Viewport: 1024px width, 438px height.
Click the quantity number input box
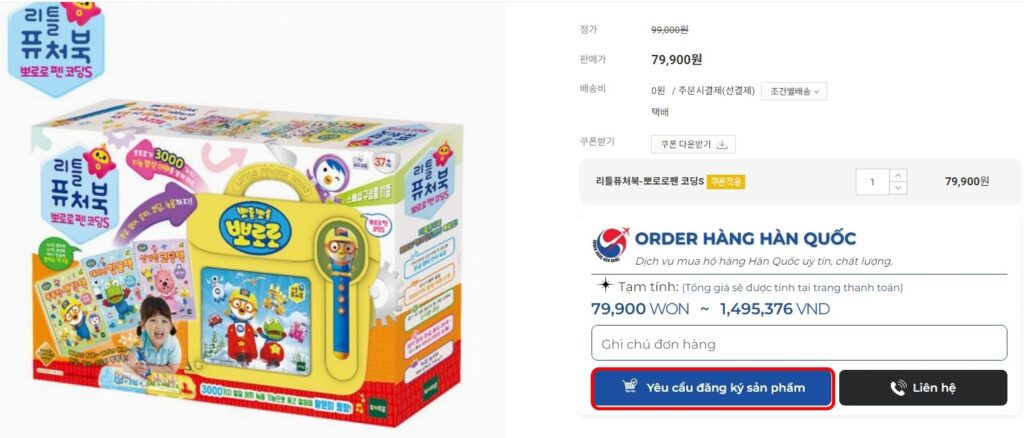tap(872, 182)
